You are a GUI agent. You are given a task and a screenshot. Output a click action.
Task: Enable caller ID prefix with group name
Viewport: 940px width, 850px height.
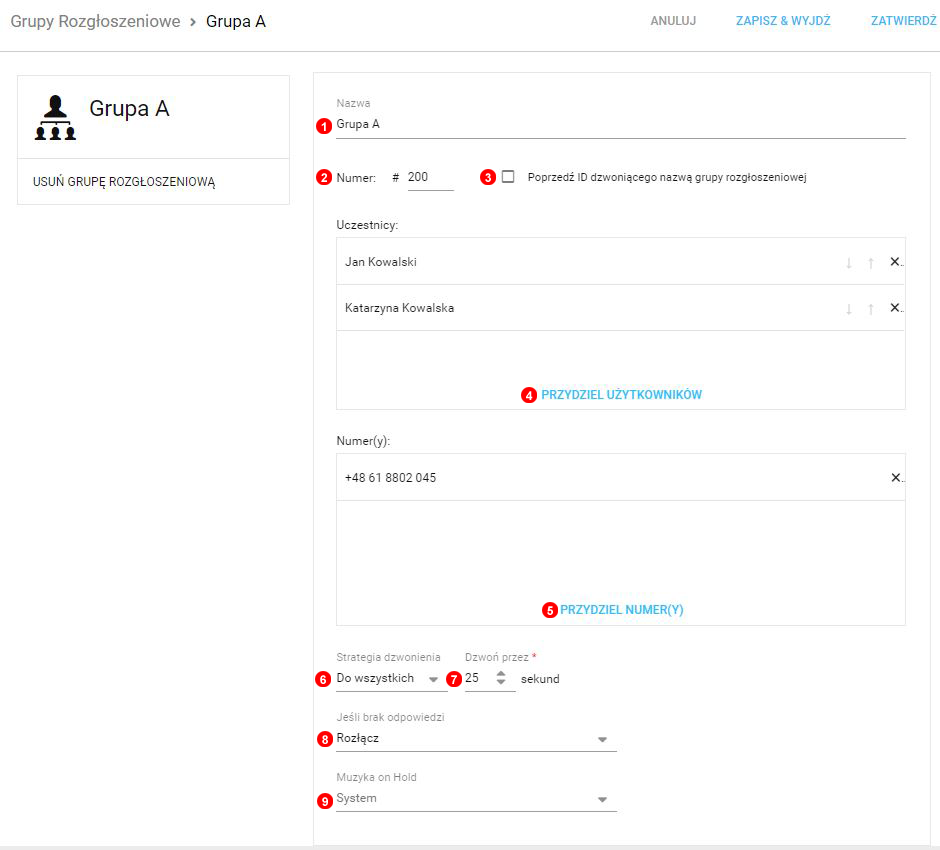508,177
